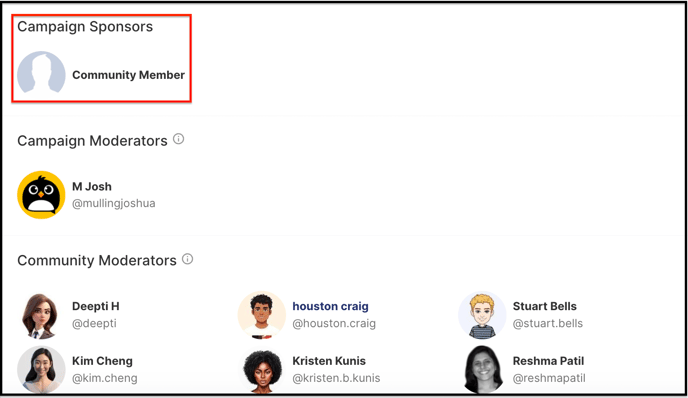Open the houston craig profile link
Viewport: 688px width, 398px height.
click(x=330, y=306)
